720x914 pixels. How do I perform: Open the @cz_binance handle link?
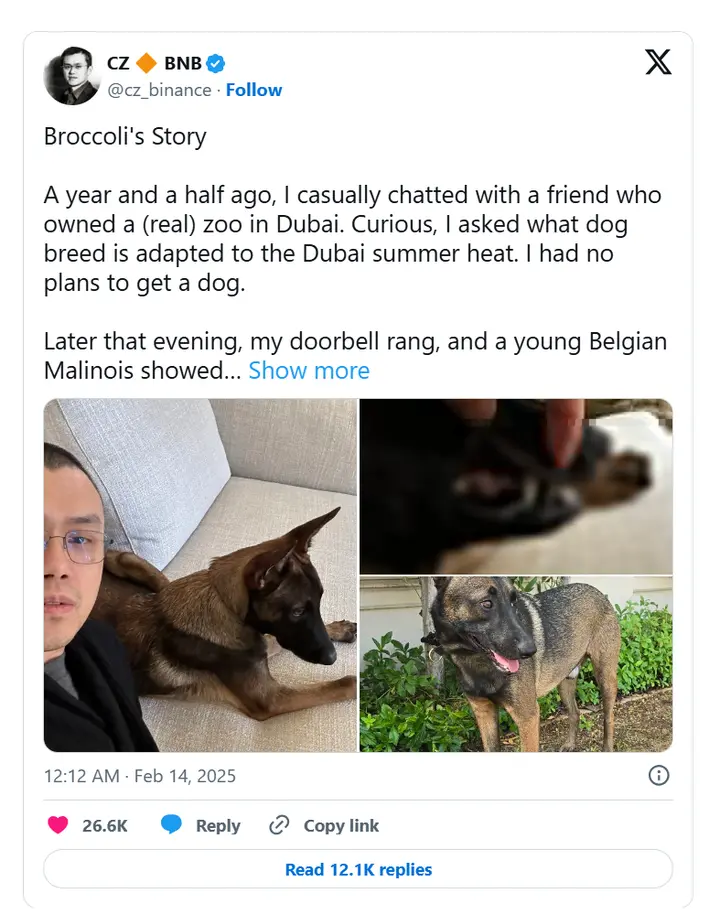(159, 90)
